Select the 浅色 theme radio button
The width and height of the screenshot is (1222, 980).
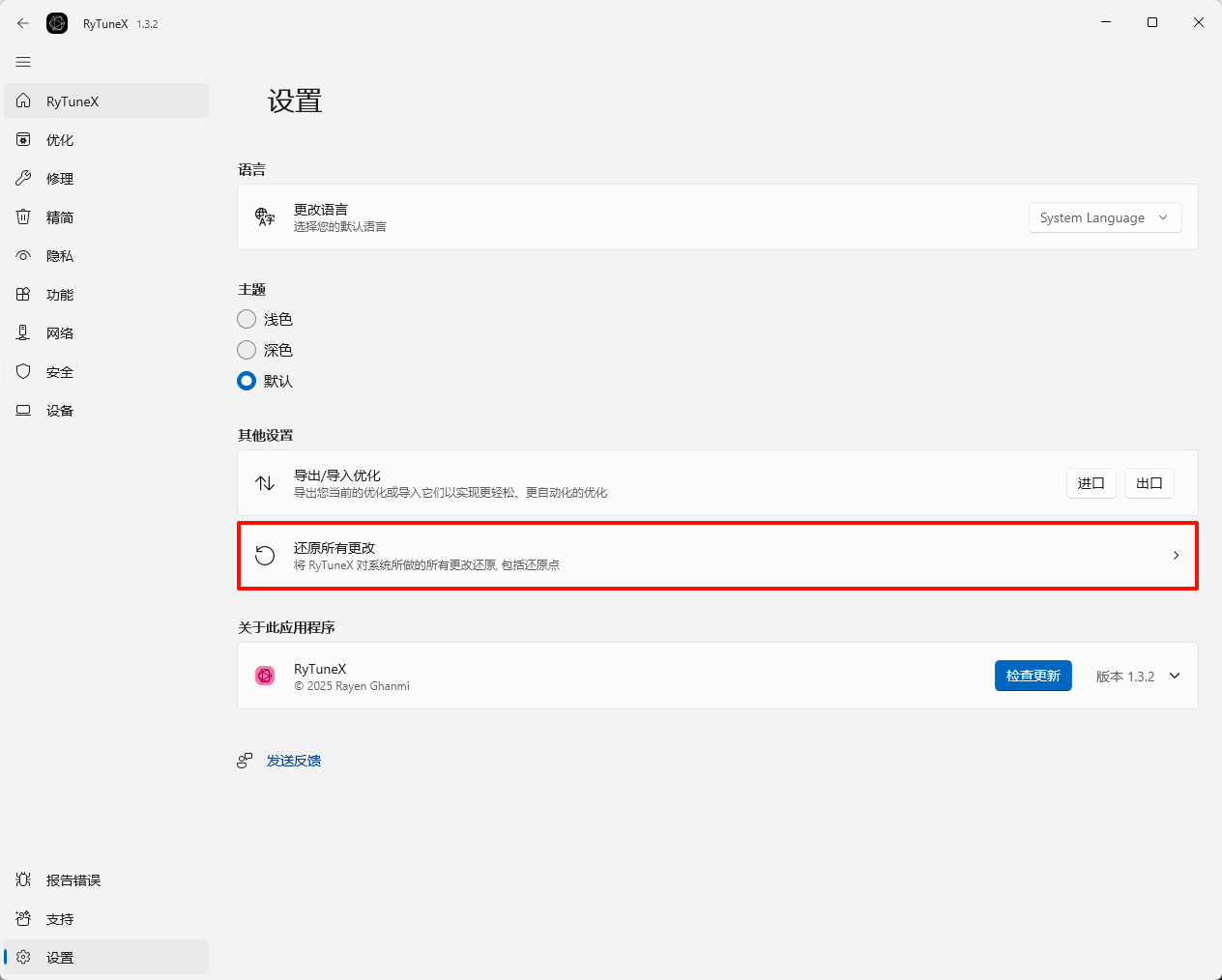point(247,319)
